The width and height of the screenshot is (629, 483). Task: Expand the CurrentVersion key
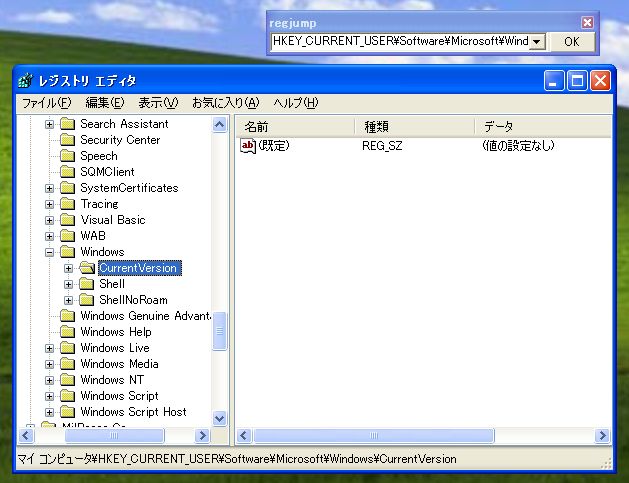[x=68, y=268]
